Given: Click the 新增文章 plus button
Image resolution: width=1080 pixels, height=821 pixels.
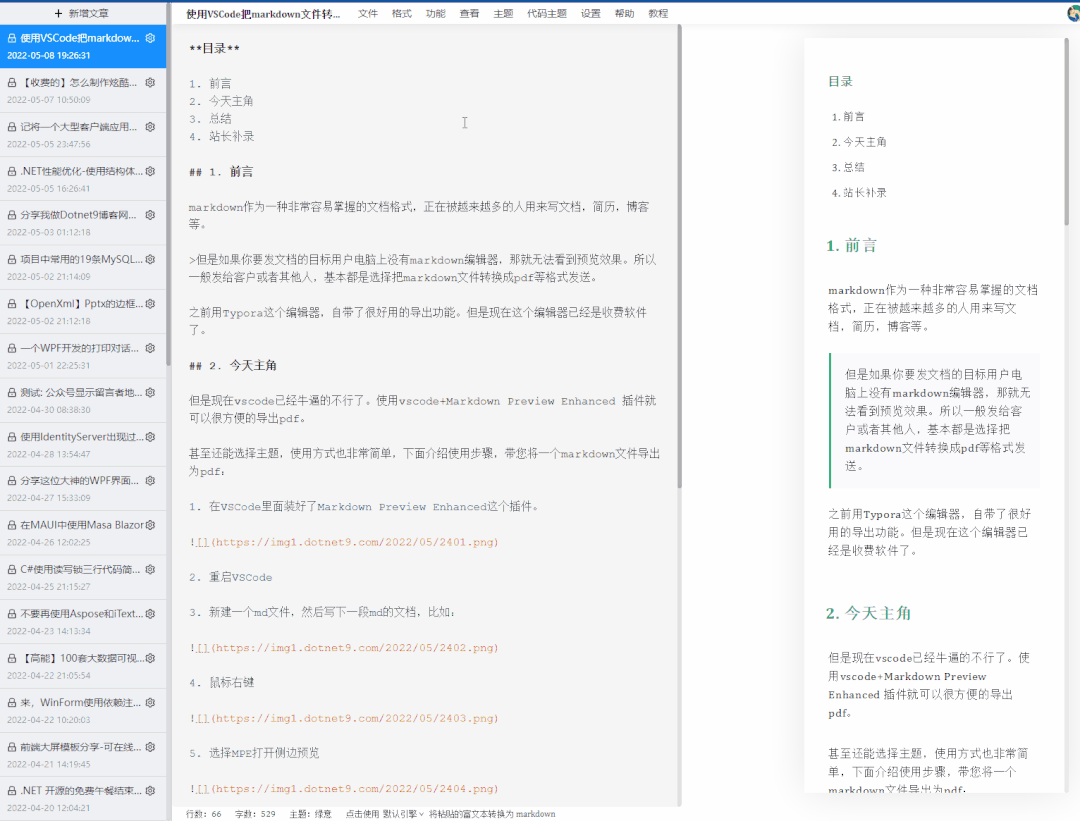Looking at the screenshot, I should point(82,13).
